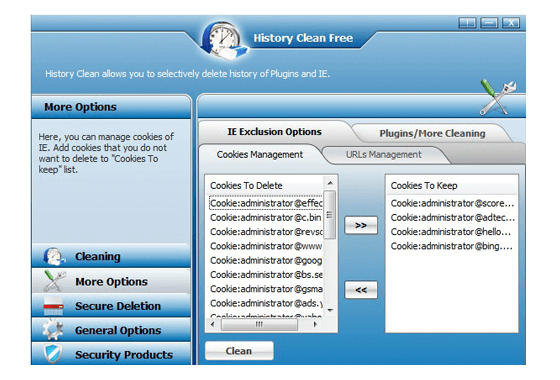The height and width of the screenshot is (380, 560).
Task: Select Cookie:administrator@revsc entry
Action: click(266, 231)
